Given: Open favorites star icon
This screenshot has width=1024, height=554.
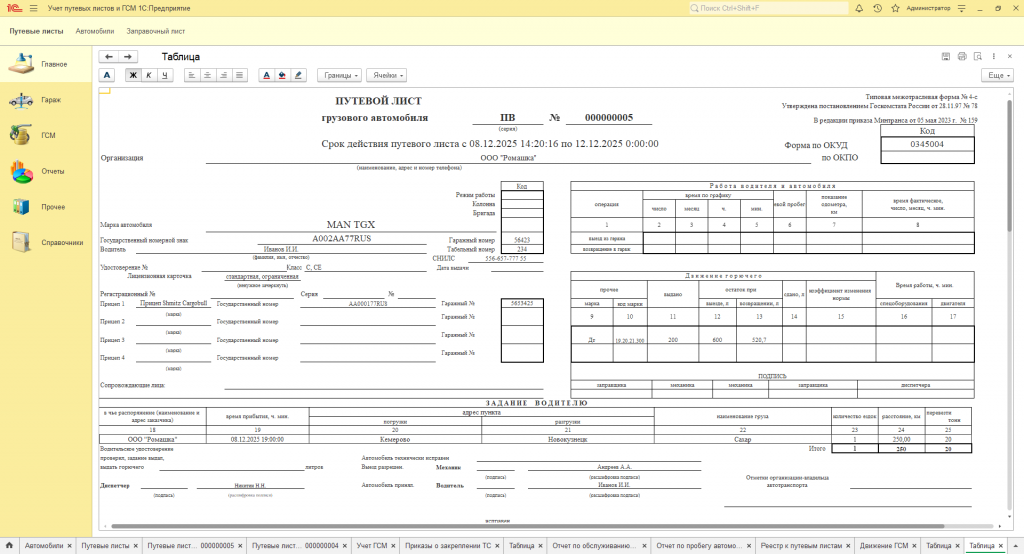Looking at the screenshot, I should tap(895, 8).
